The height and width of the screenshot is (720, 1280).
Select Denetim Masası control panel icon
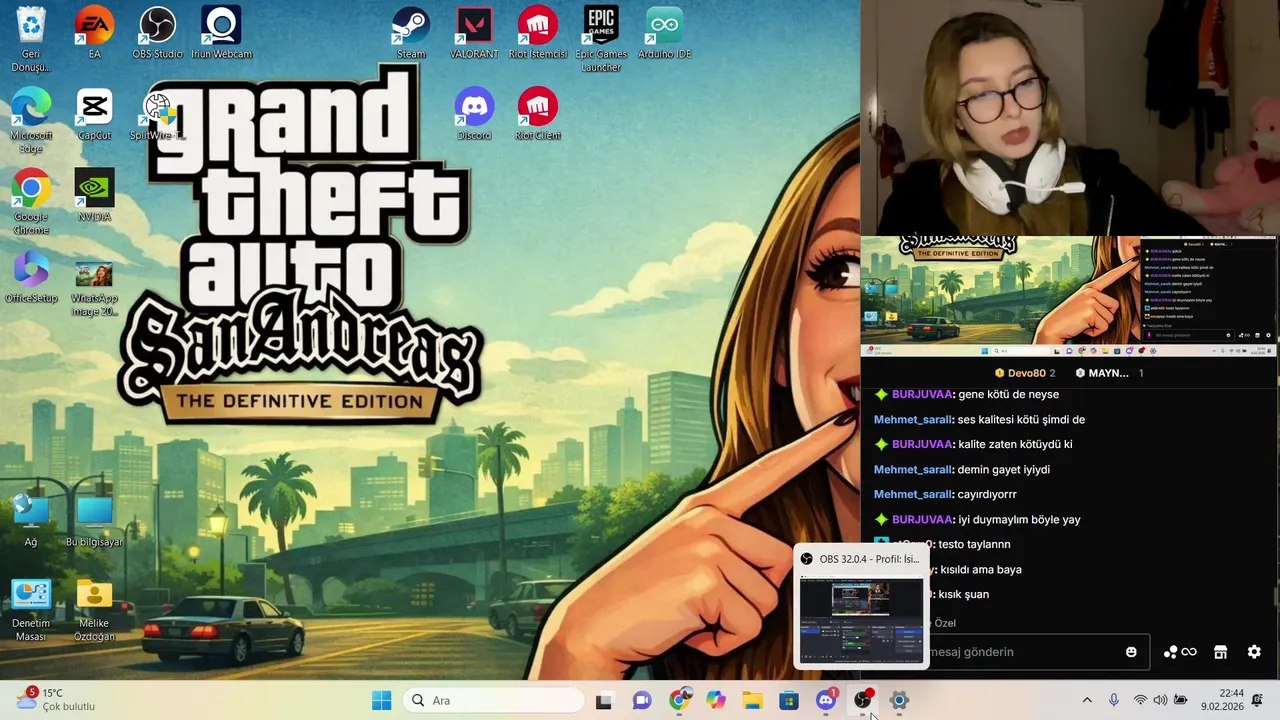click(31, 609)
